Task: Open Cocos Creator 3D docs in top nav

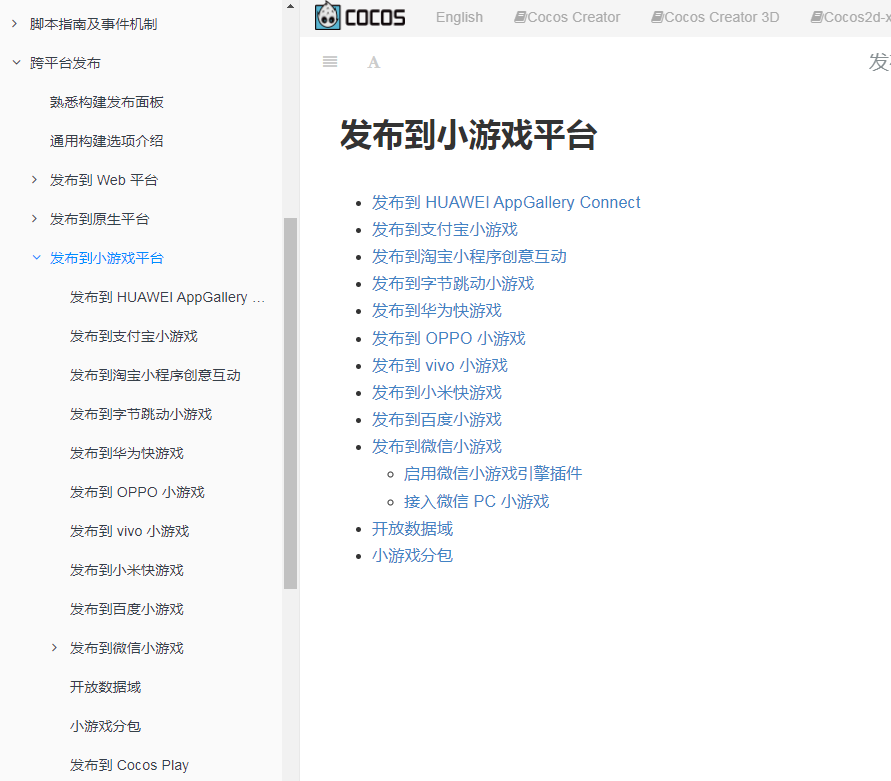Action: (715, 17)
